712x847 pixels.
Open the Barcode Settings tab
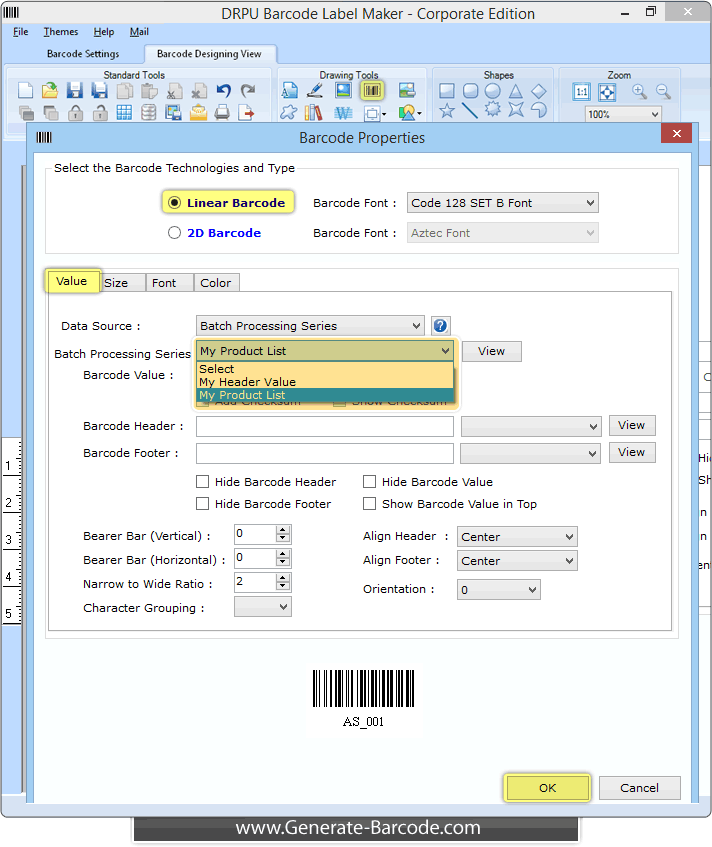83,54
